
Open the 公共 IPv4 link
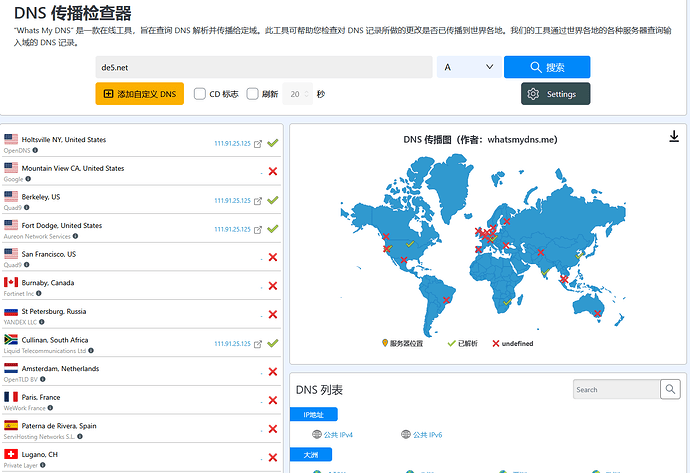point(333,435)
